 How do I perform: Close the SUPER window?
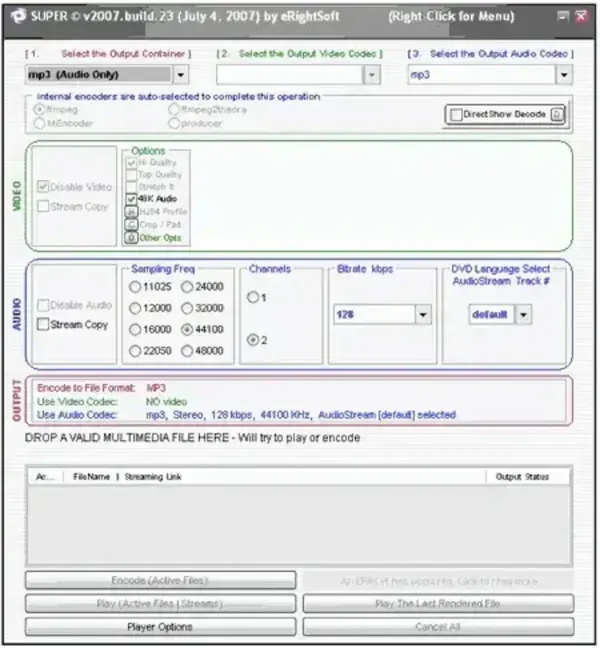click(581, 17)
